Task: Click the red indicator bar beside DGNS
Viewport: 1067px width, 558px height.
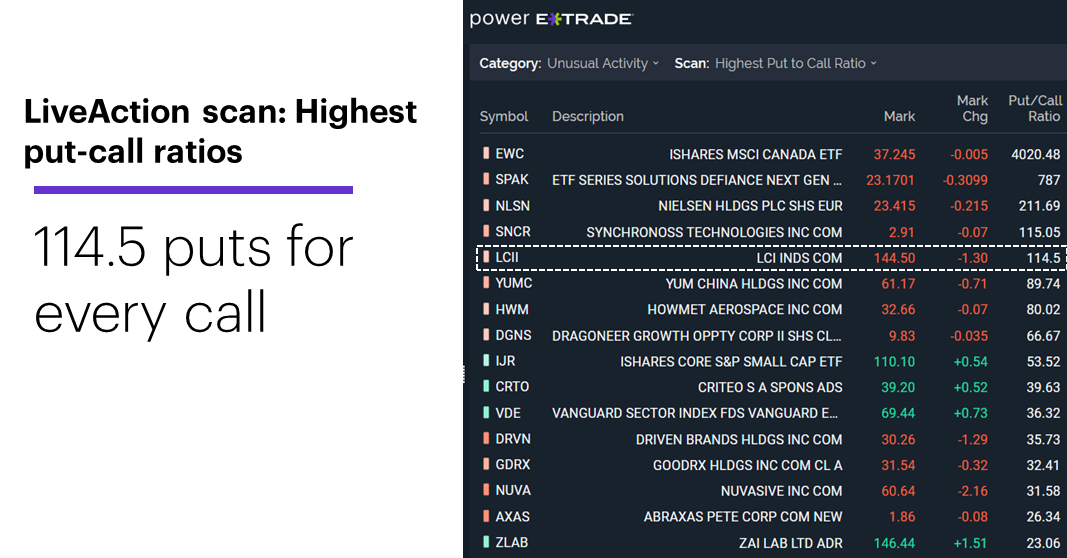Action: tap(486, 335)
